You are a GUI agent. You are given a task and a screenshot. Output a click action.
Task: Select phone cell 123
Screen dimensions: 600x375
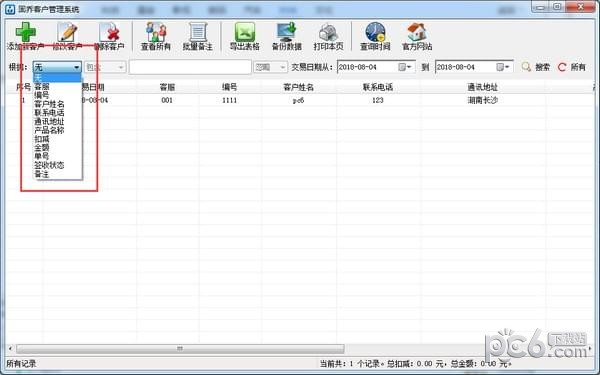[x=378, y=100]
